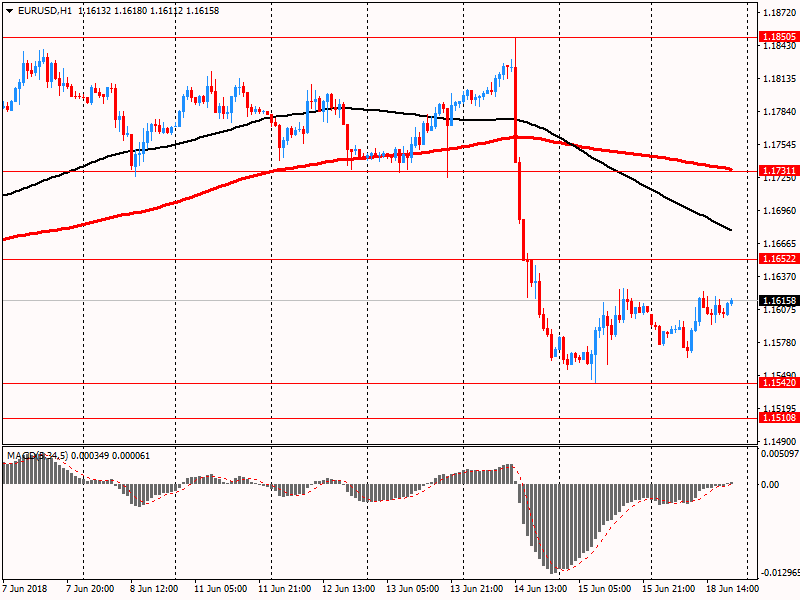800x600 pixels.
Task: Select the EURUSD,H1 symbol title text
Action: [45, 11]
